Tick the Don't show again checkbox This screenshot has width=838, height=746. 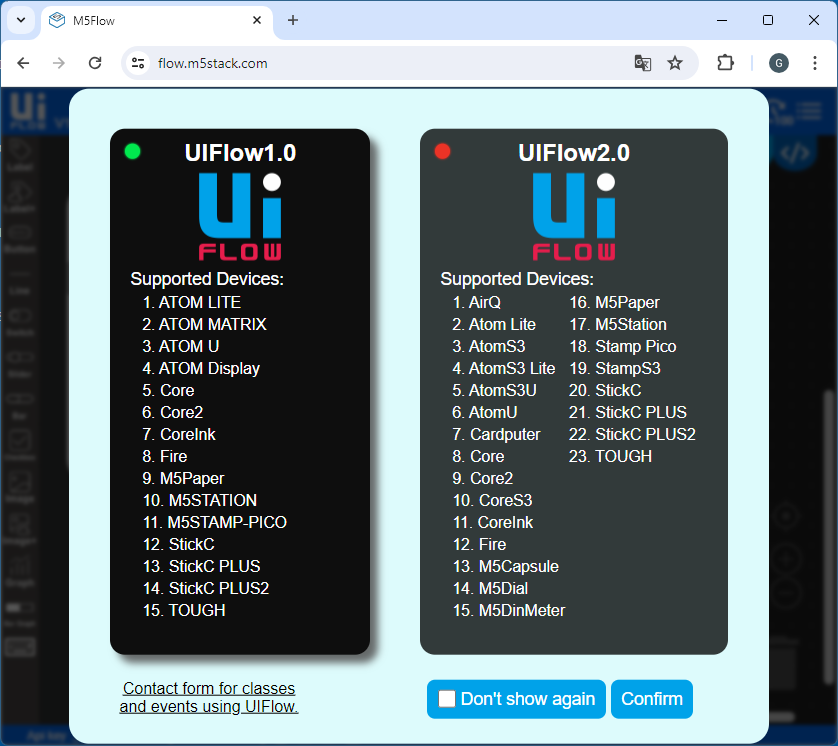pyautogui.click(x=447, y=698)
